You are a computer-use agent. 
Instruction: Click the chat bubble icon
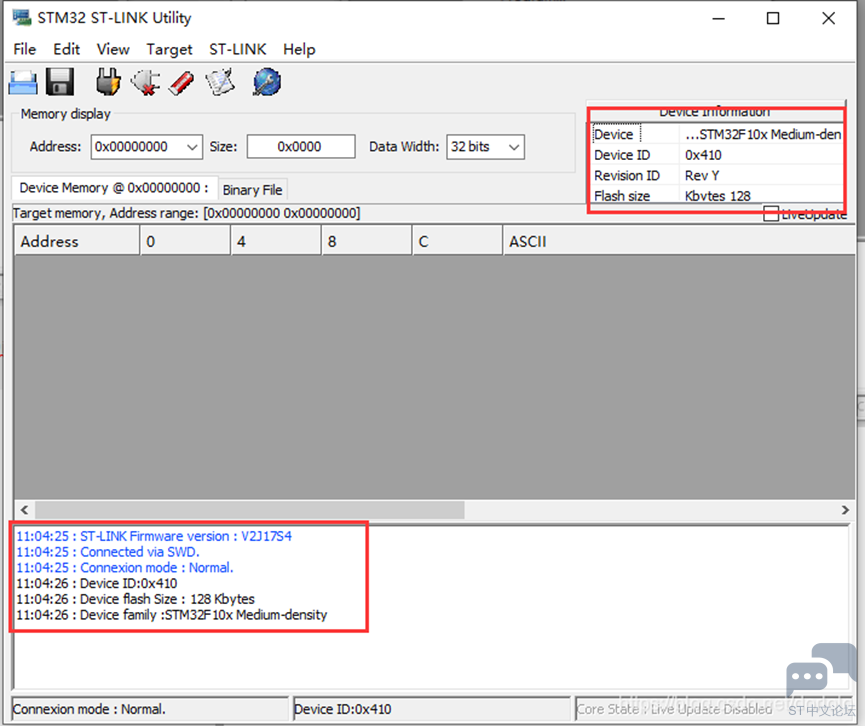820,670
